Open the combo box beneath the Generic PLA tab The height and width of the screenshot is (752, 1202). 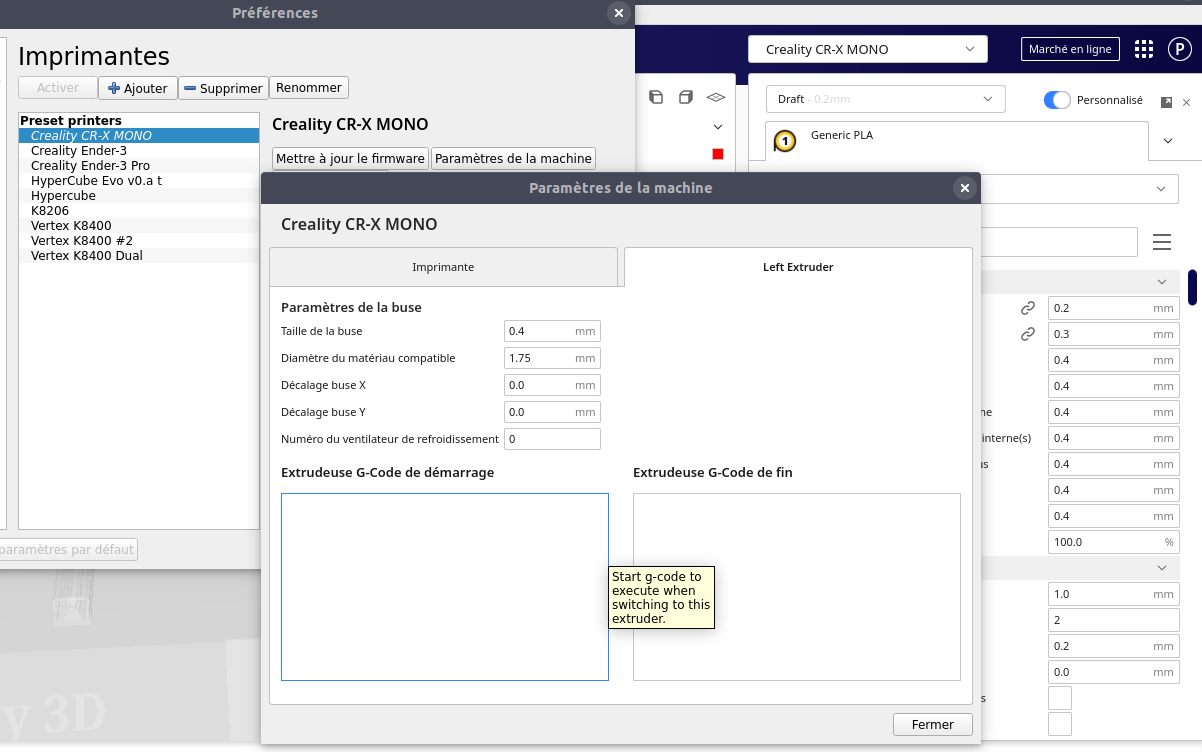(1079, 188)
